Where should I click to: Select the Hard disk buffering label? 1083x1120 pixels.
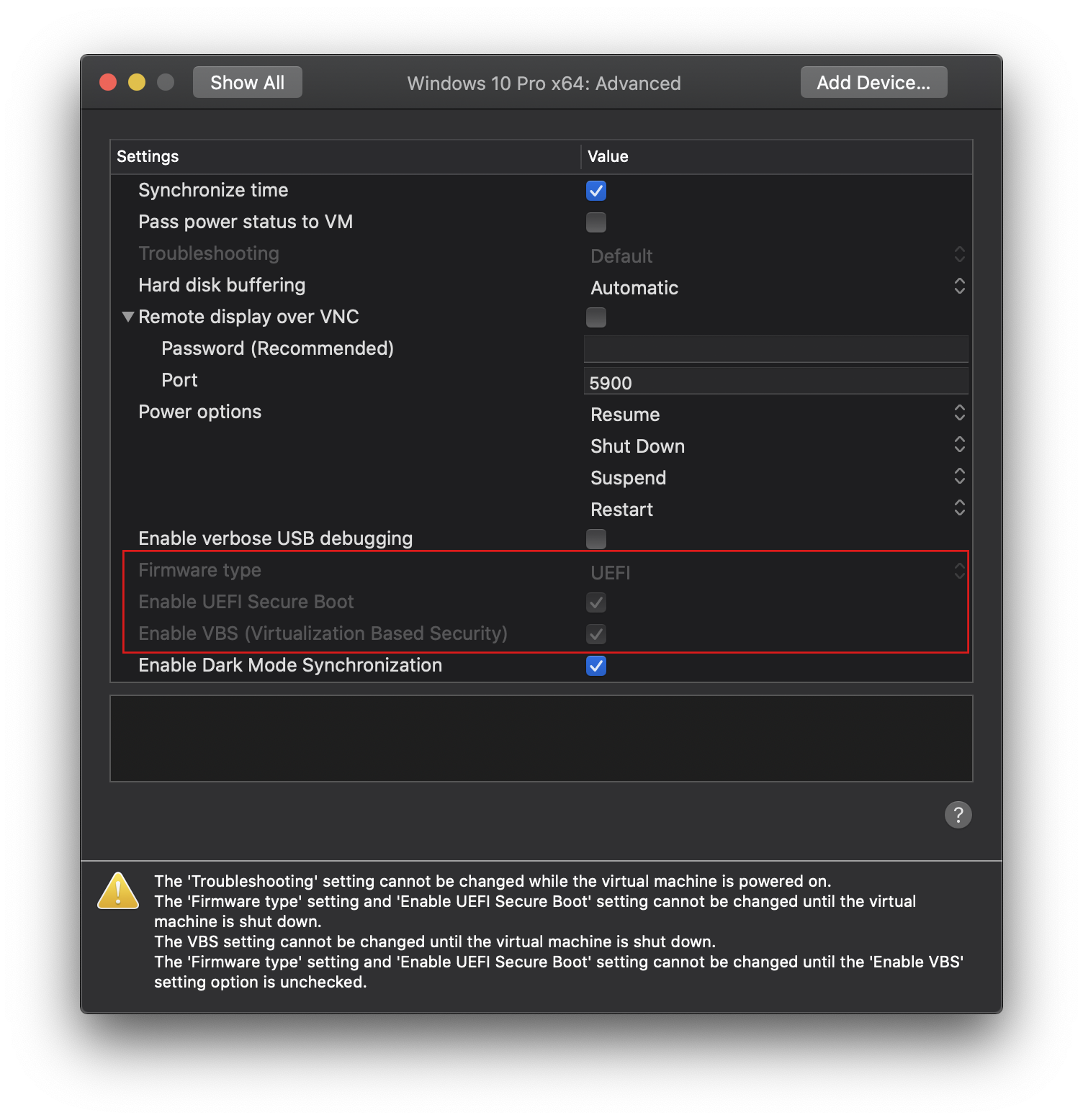222,285
